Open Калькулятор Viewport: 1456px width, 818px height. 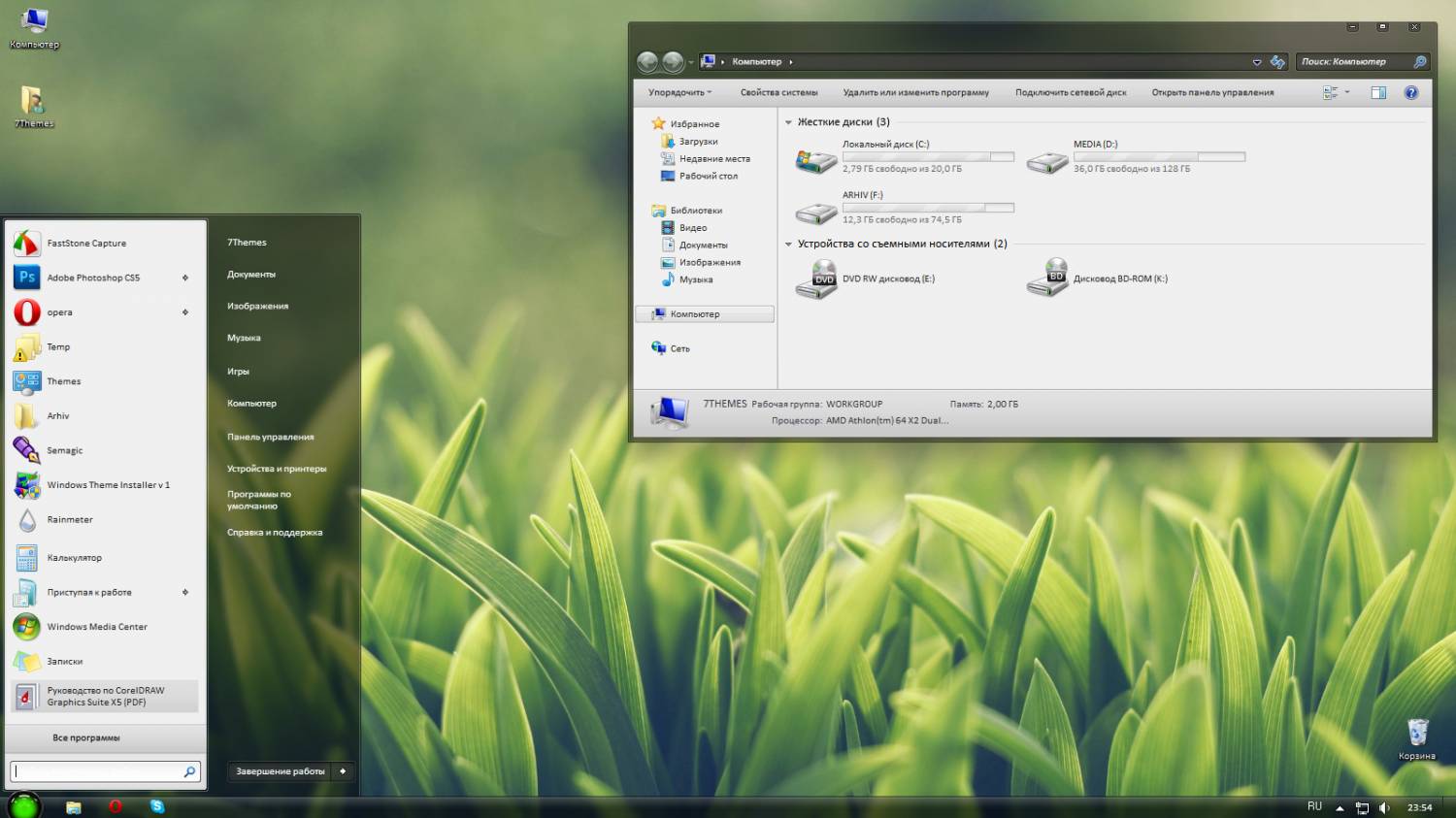[105, 558]
